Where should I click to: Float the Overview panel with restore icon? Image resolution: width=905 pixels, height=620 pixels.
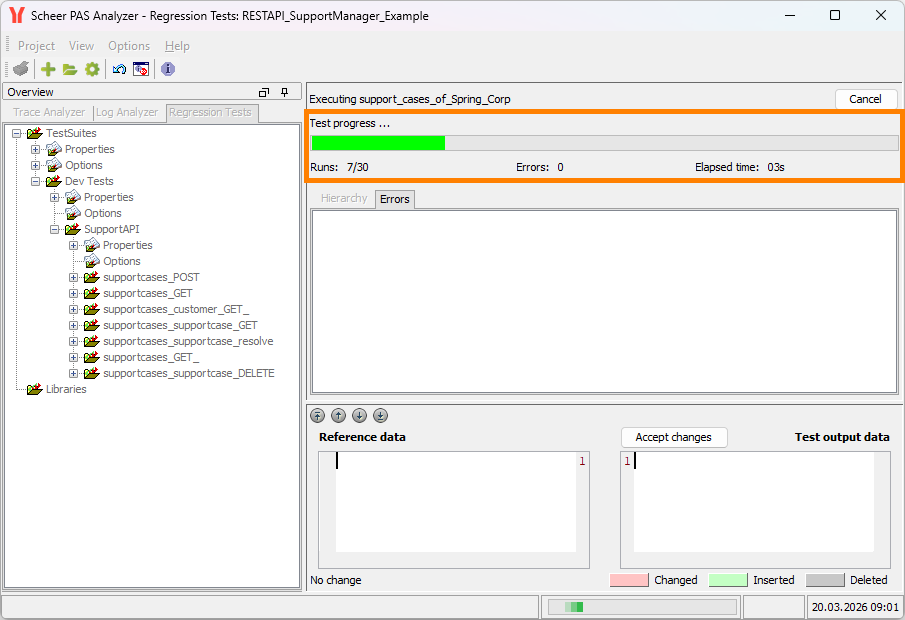pos(264,92)
